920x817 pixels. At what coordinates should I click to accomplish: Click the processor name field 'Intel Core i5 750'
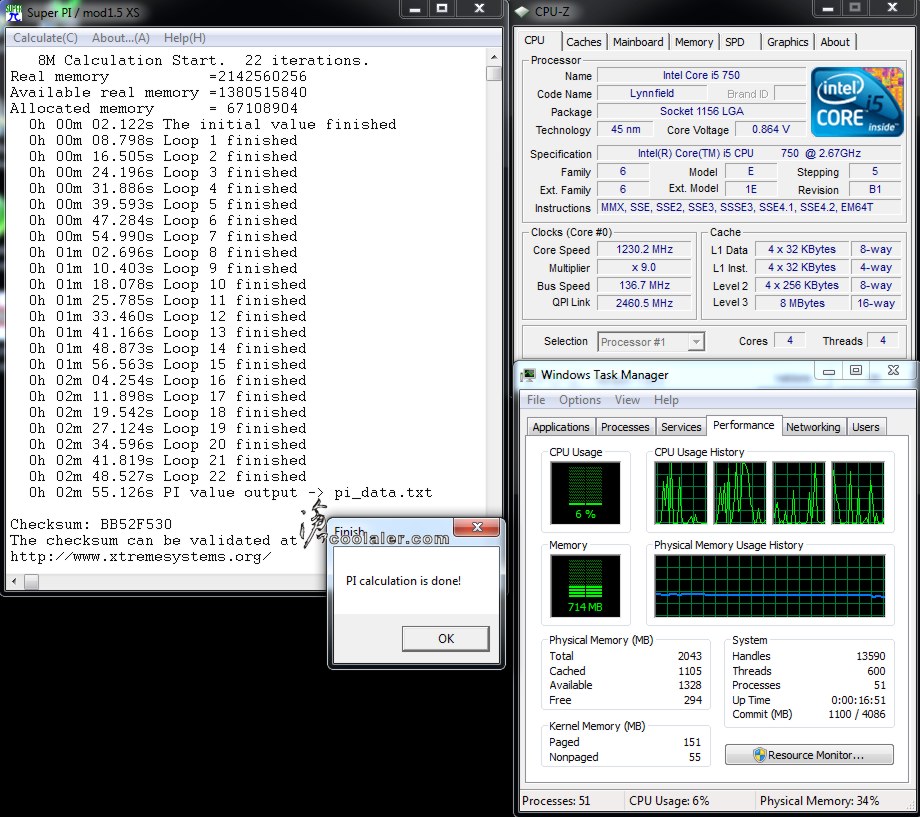[701, 75]
